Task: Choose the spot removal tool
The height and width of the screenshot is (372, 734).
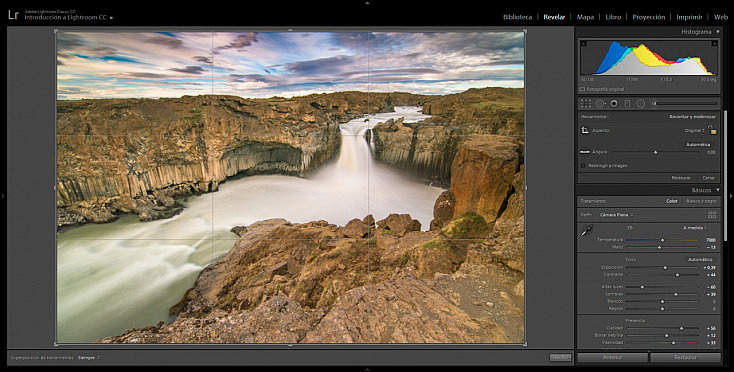Action: (x=600, y=103)
